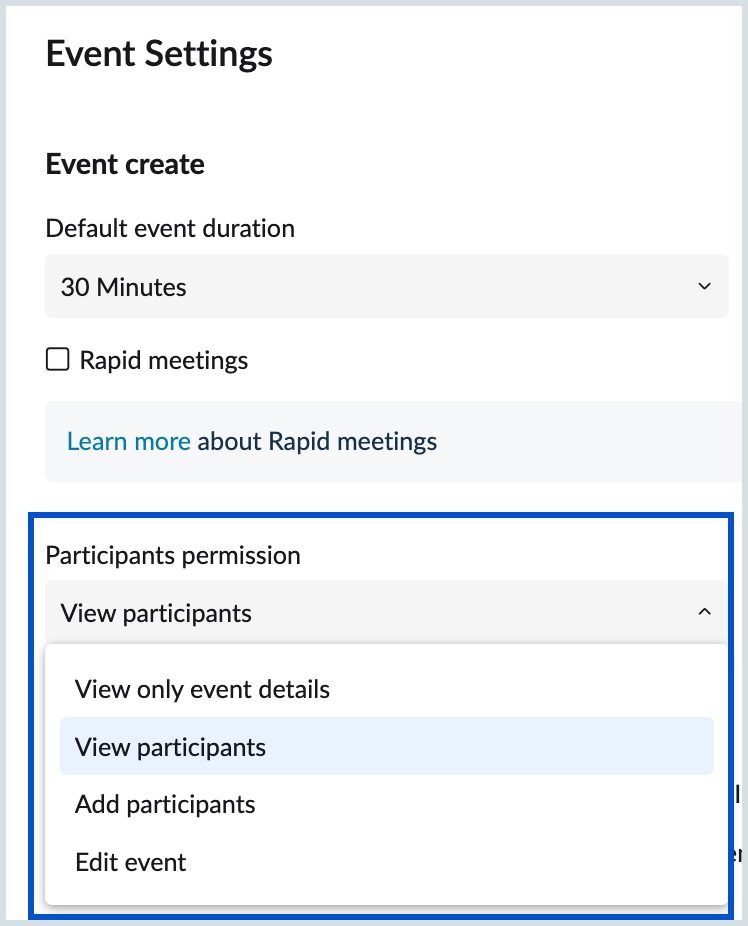Pick Edit event permission option
Viewport: 748px width, 926px height.
pyautogui.click(x=131, y=862)
